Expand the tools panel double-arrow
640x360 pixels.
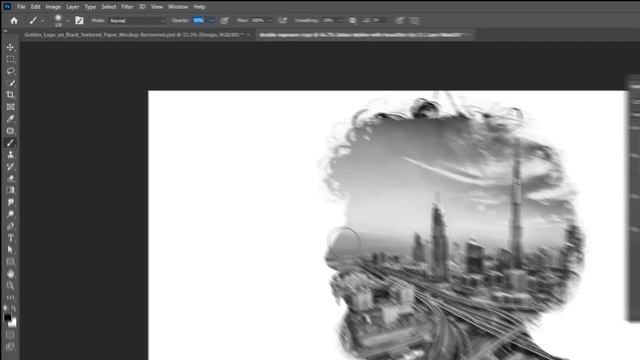[5, 31]
